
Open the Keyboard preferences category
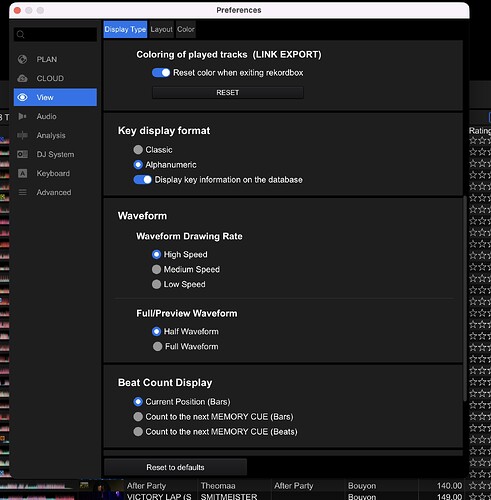(55, 173)
